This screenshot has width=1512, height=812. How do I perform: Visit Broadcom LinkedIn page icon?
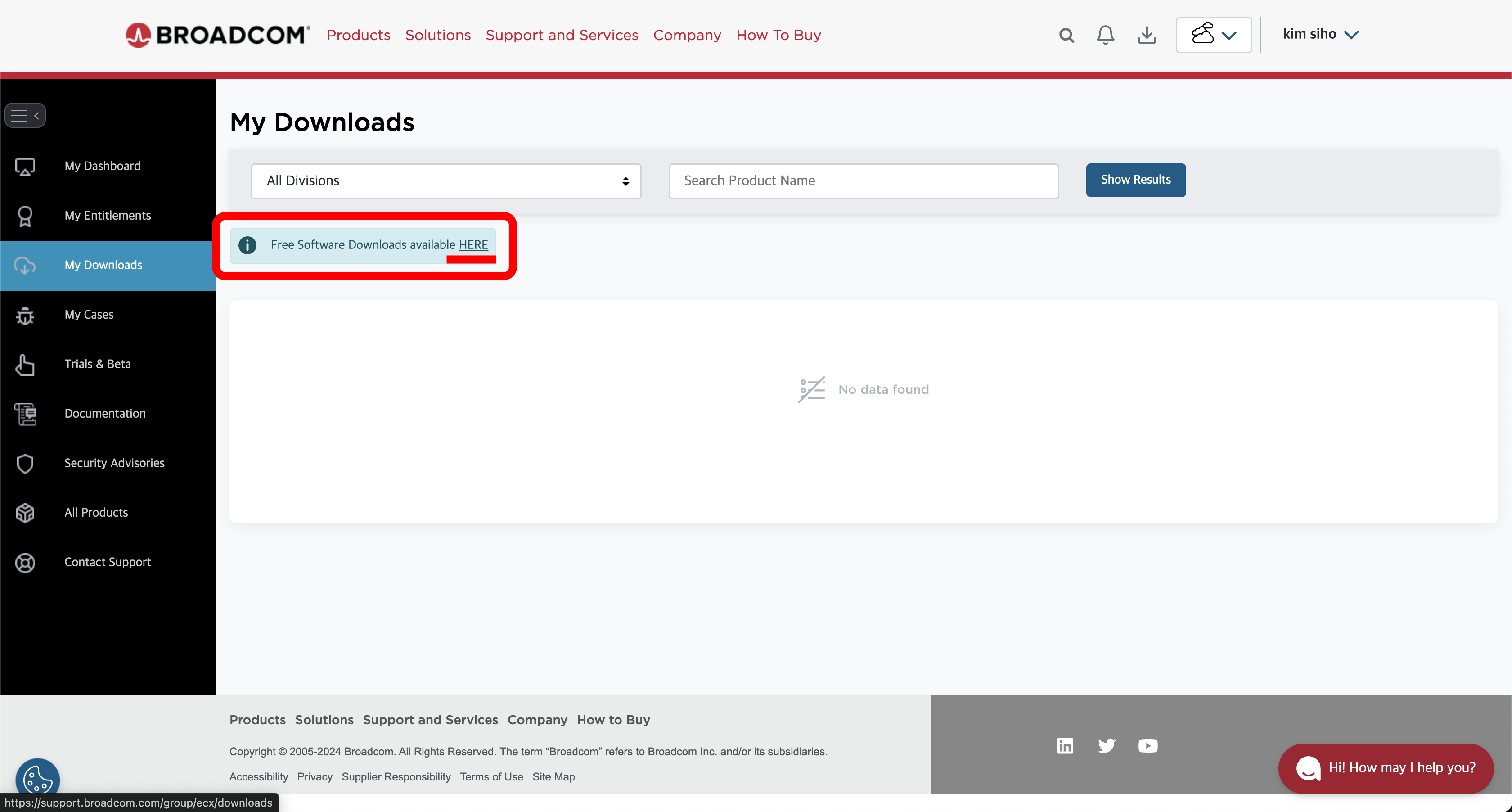pos(1065,746)
